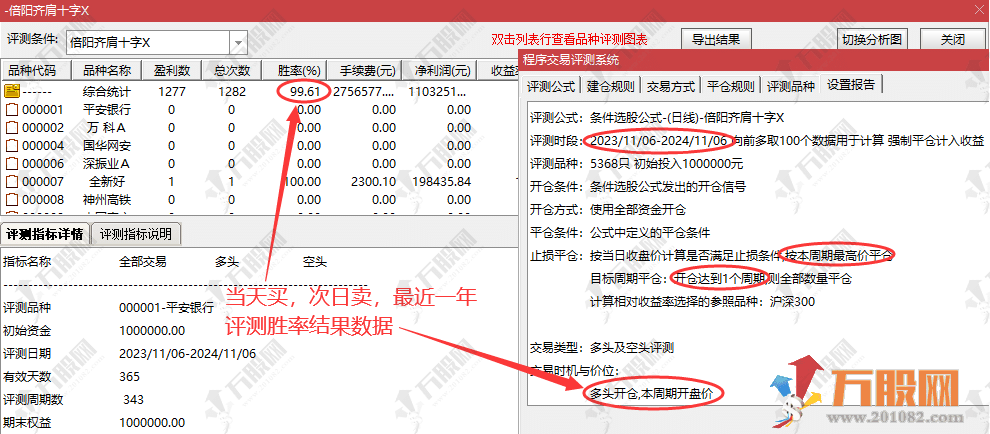The width and height of the screenshot is (990, 434).
Task: Click the 评测条件 combo box showing 倍阳齐肩十字X
Action: (x=157, y=43)
